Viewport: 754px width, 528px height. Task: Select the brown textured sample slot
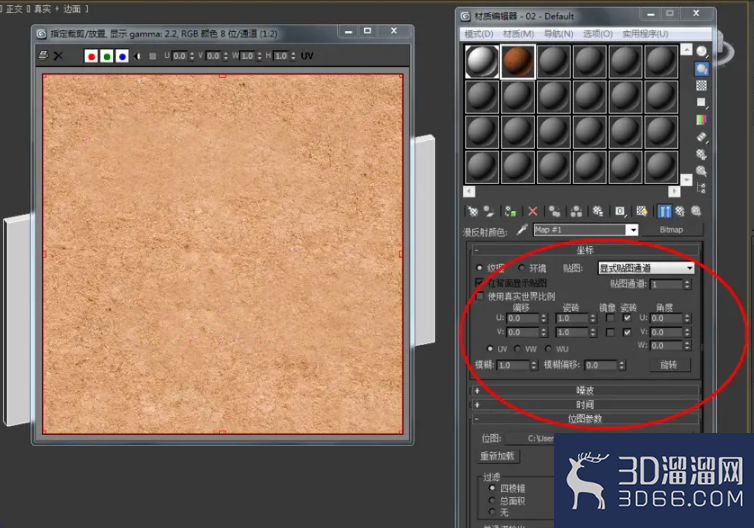pos(517,61)
